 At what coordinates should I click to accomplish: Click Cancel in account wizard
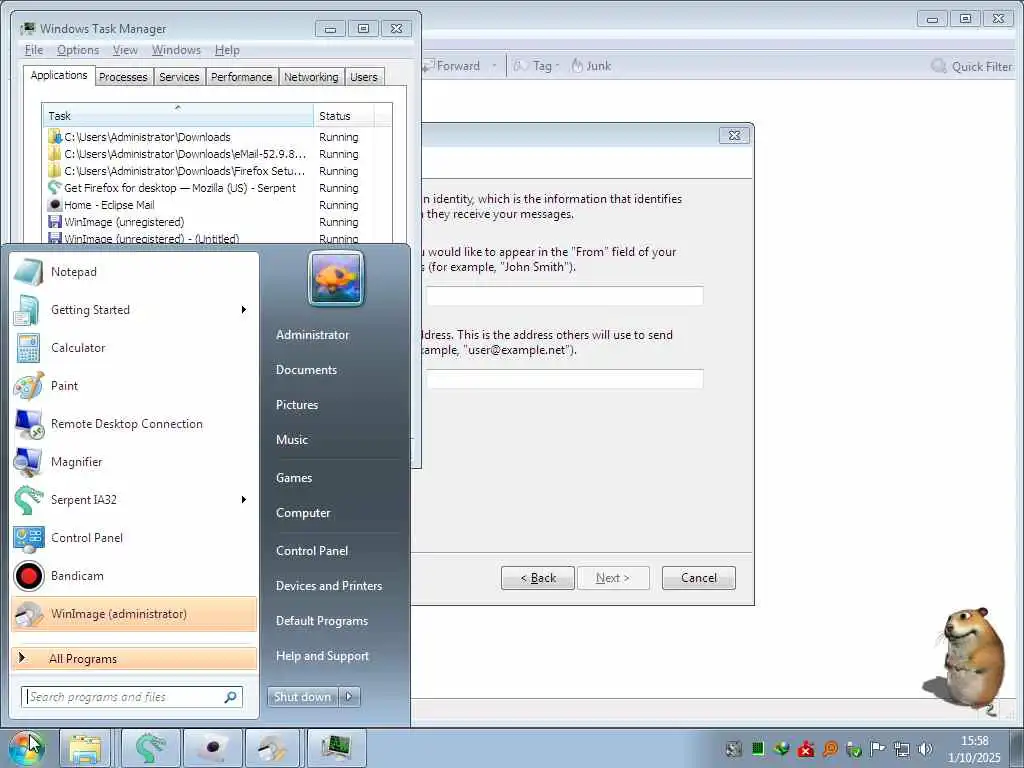tap(699, 578)
